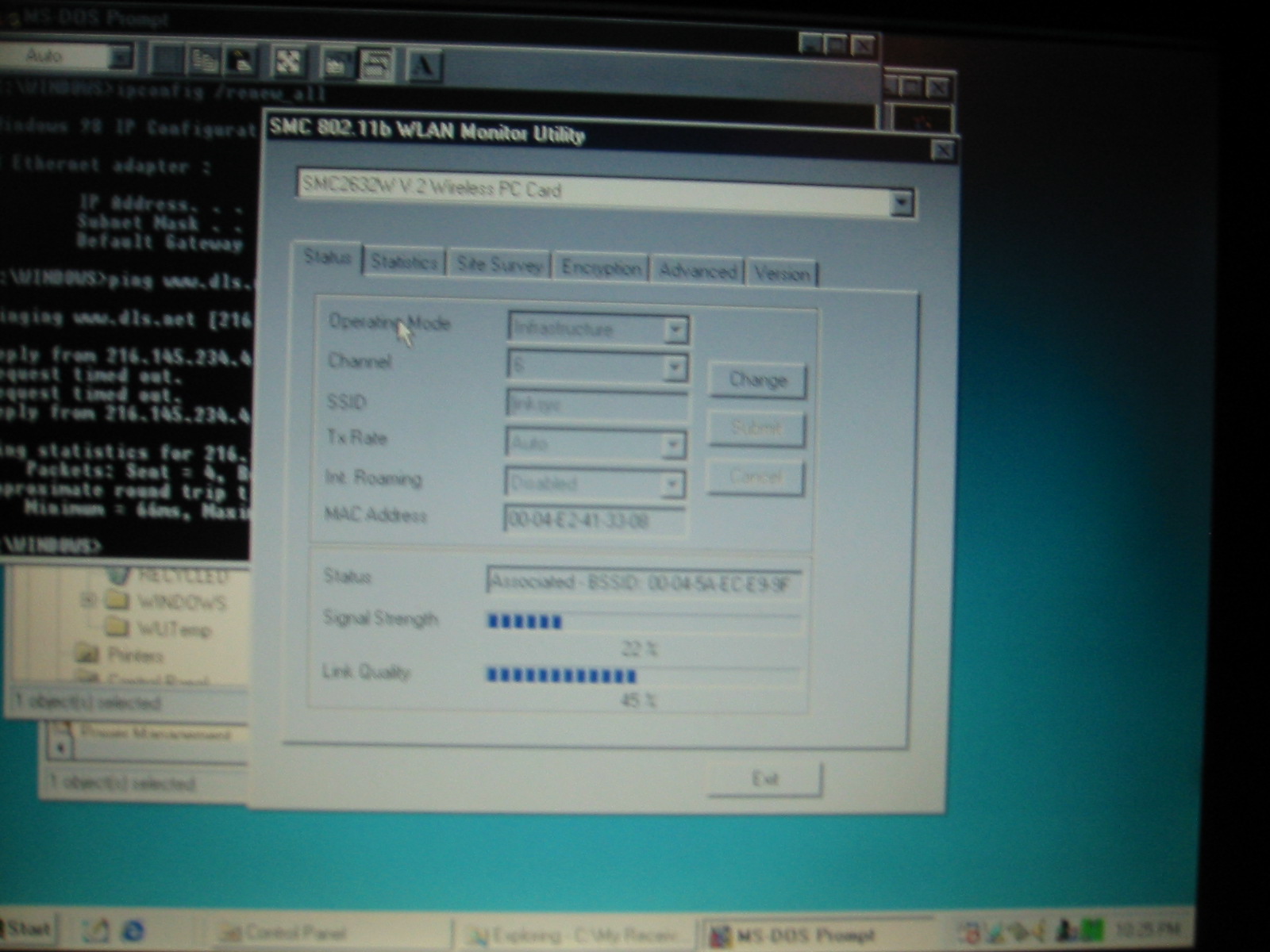This screenshot has height=952, width=1270.
Task: Expand the Operating Mode dropdown
Action: tap(675, 329)
